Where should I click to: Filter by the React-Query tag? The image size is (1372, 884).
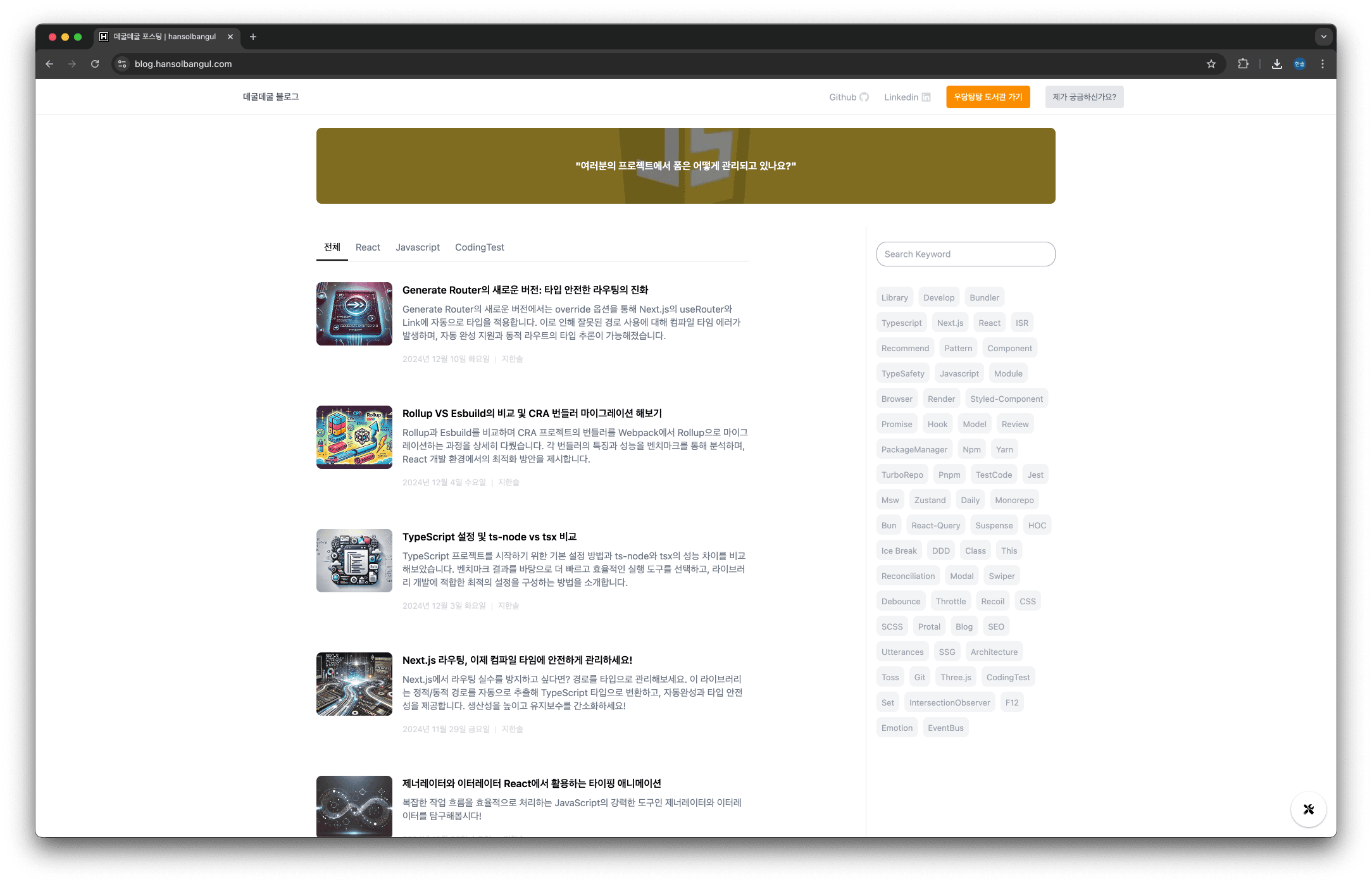(936, 525)
